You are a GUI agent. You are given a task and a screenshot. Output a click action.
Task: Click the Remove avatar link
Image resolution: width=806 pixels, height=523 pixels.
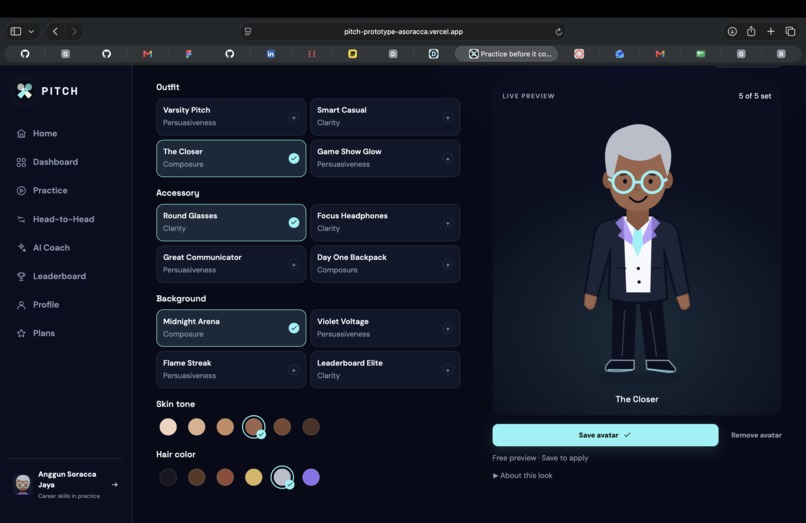tap(756, 435)
